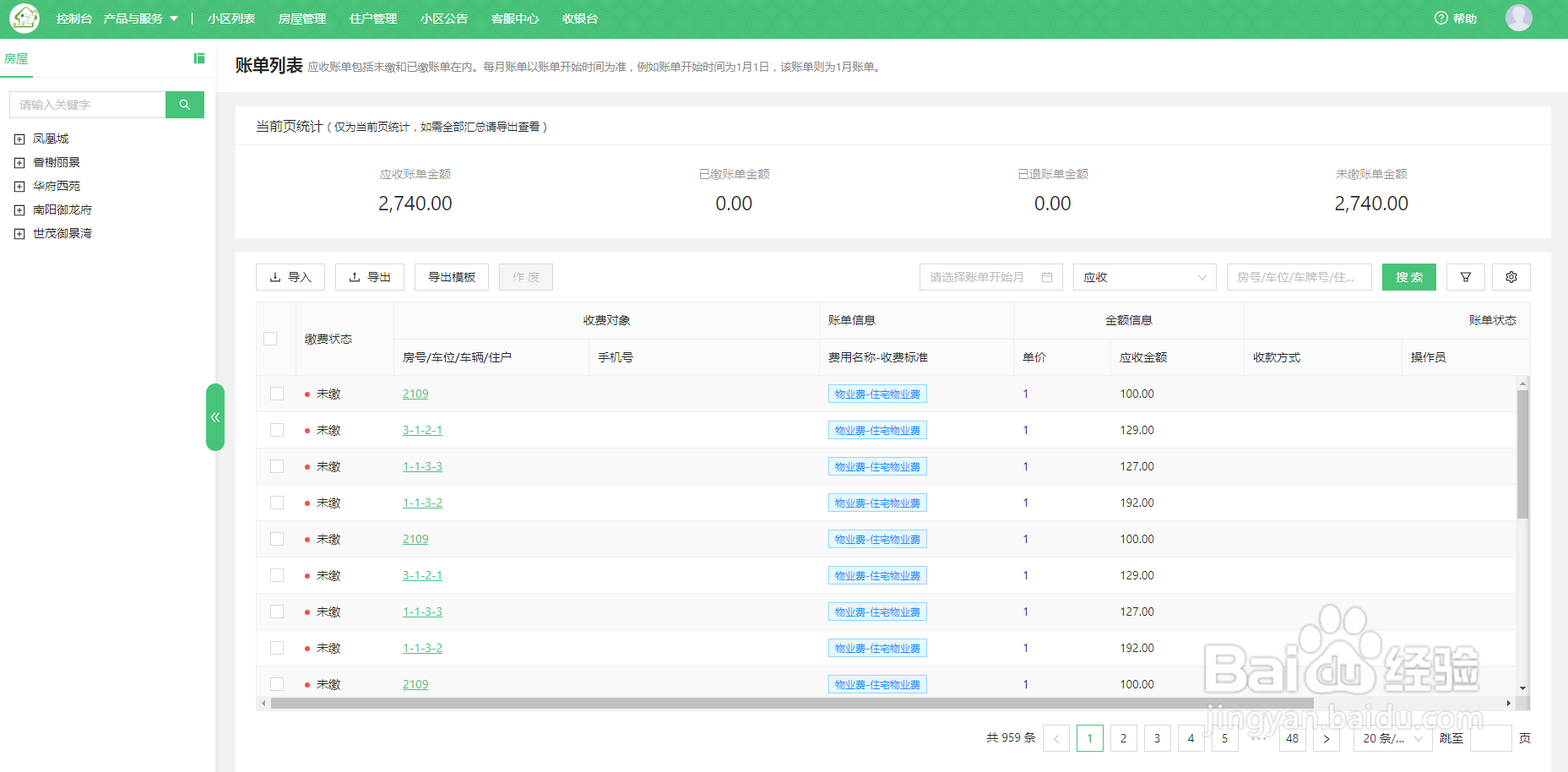Click the search magnifier in the sidebar
This screenshot has width=1568, height=772.
click(x=184, y=104)
